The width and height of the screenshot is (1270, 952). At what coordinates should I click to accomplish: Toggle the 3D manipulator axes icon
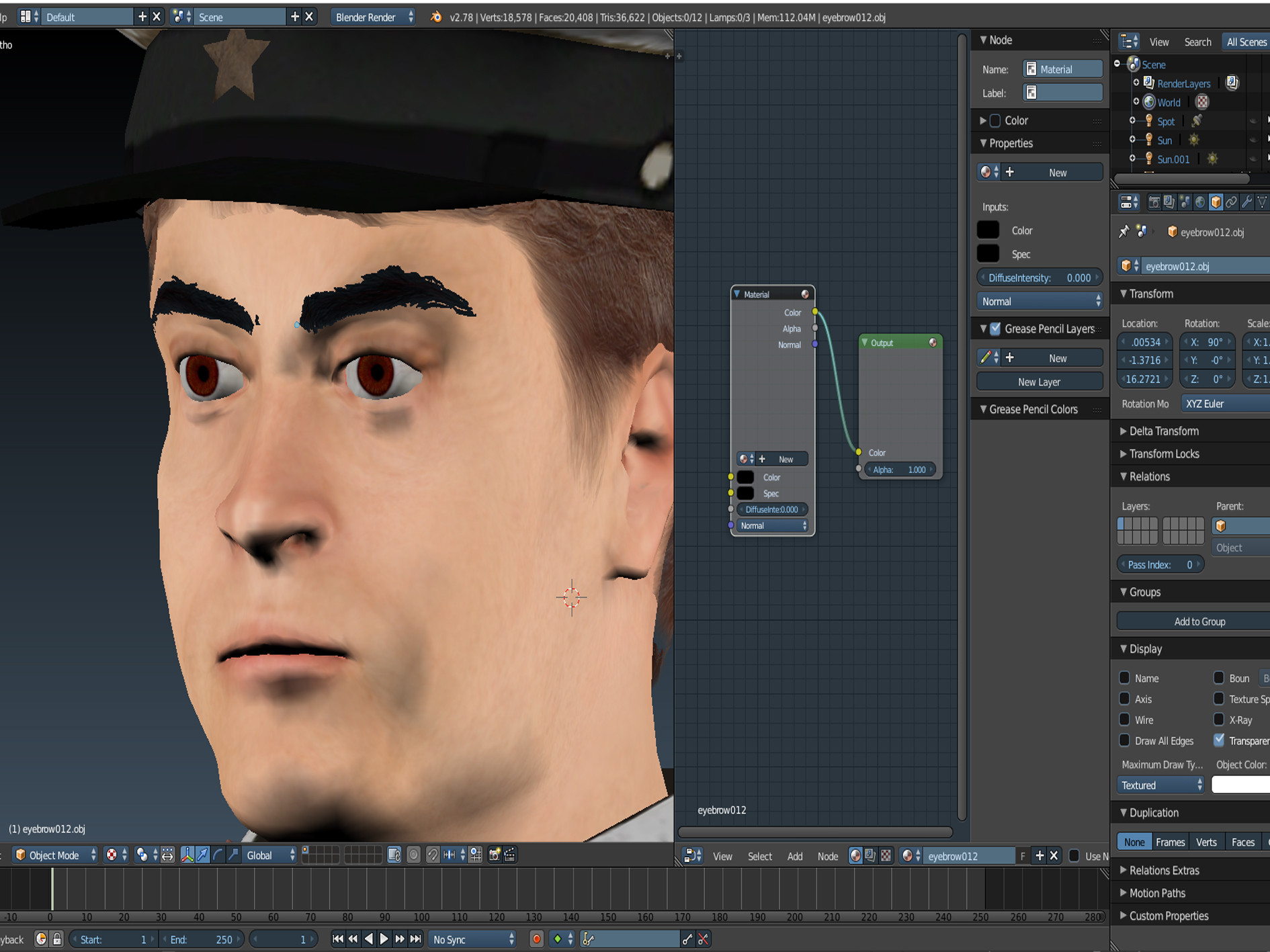(x=187, y=855)
